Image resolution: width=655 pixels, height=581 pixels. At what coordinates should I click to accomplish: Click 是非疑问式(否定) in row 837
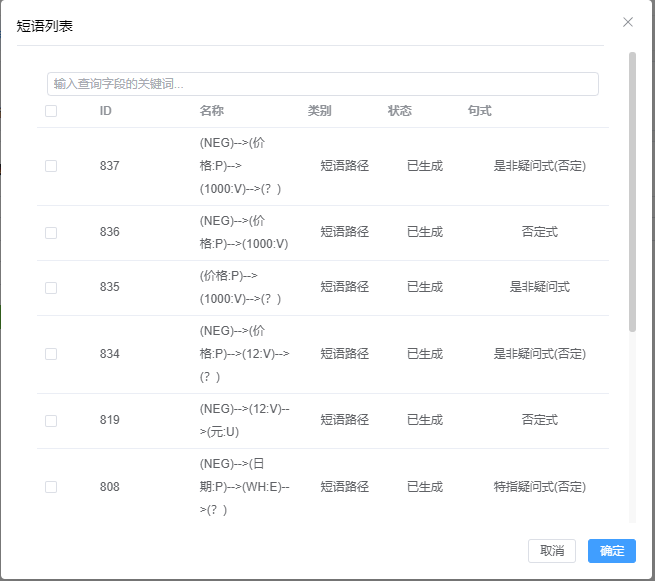point(540,166)
